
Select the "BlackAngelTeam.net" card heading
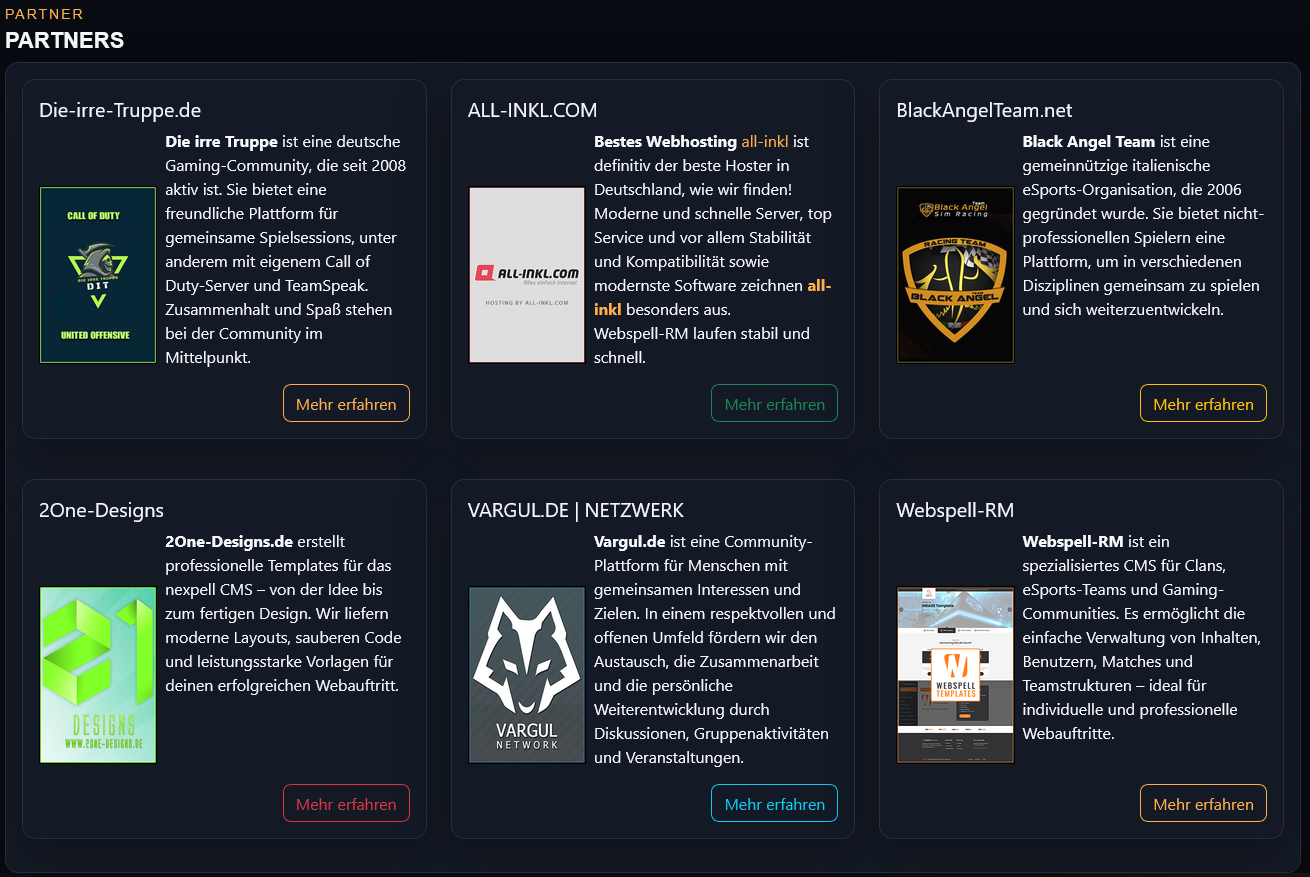coord(984,110)
